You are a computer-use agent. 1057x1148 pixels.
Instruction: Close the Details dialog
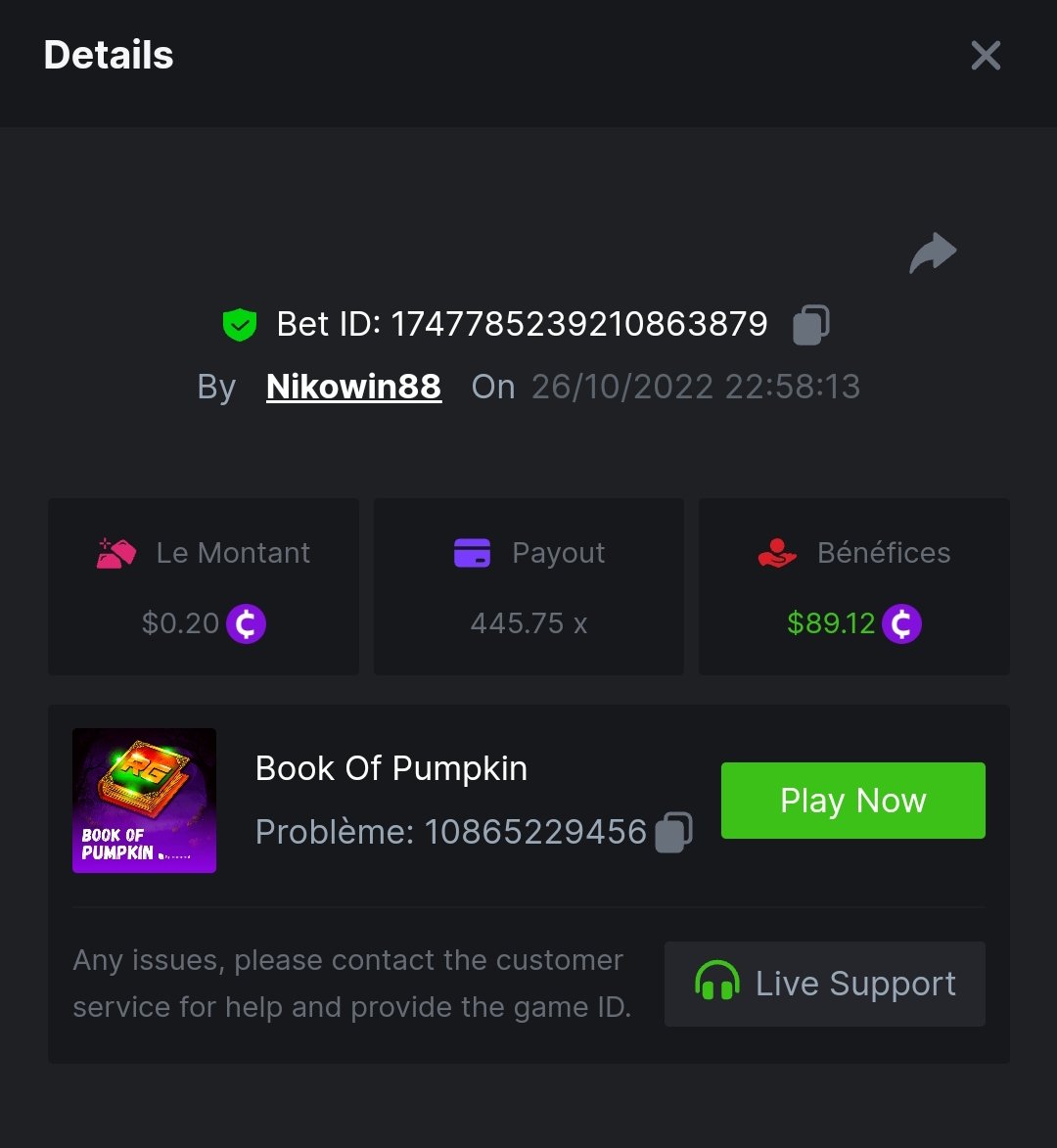(x=986, y=56)
